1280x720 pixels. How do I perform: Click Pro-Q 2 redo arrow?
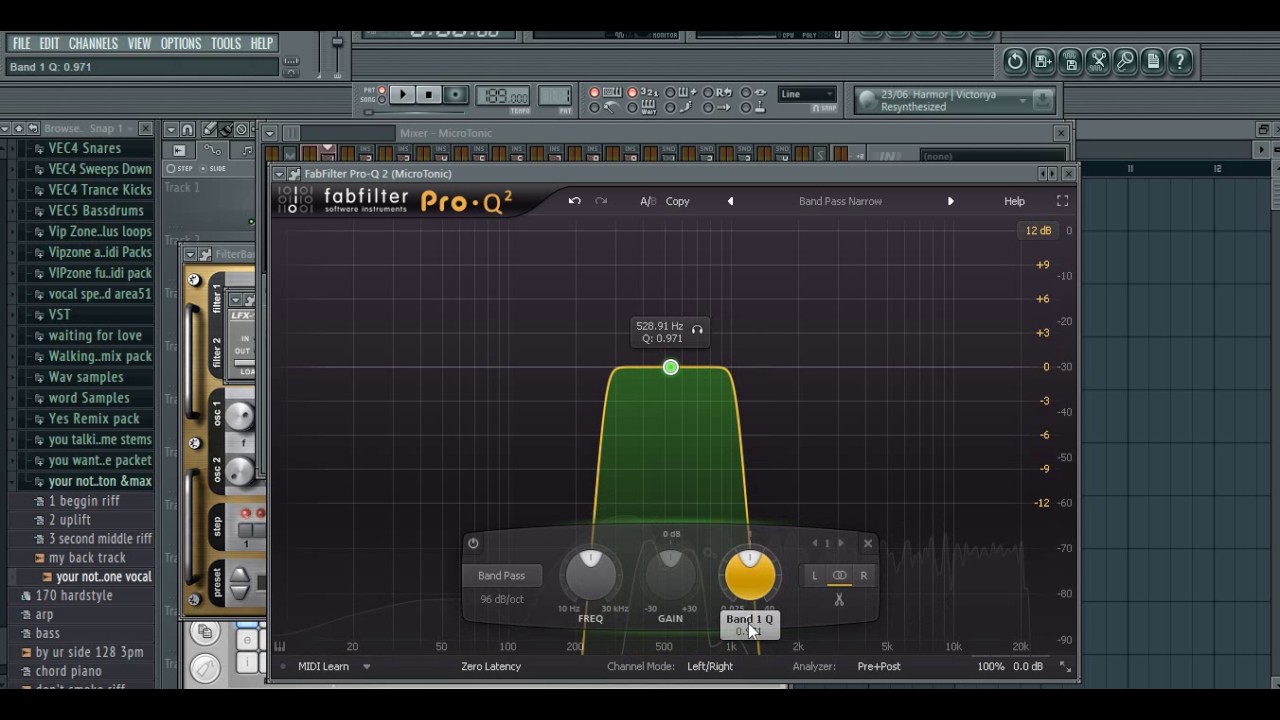pyautogui.click(x=601, y=201)
